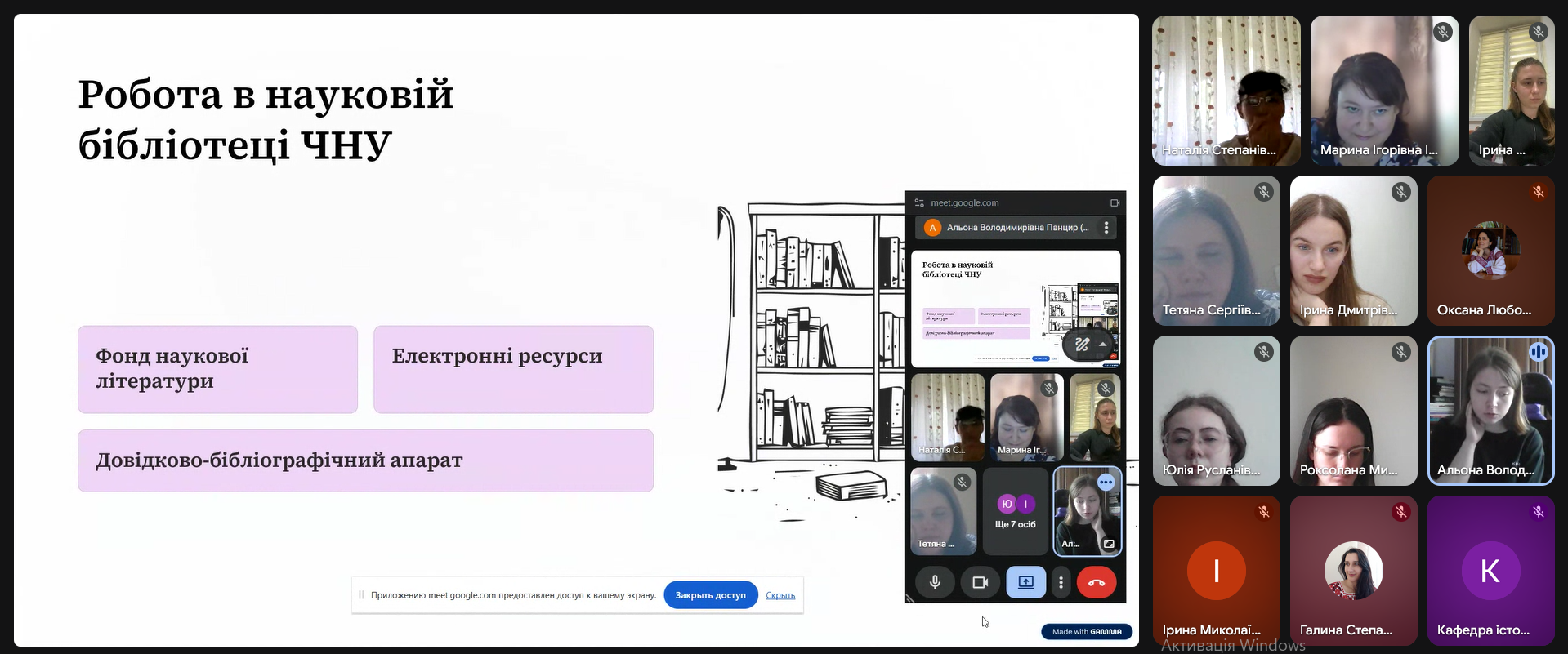Click the Наталія Степанів... participant video tile
Screen dimensions: 1568x654
click(1226, 91)
